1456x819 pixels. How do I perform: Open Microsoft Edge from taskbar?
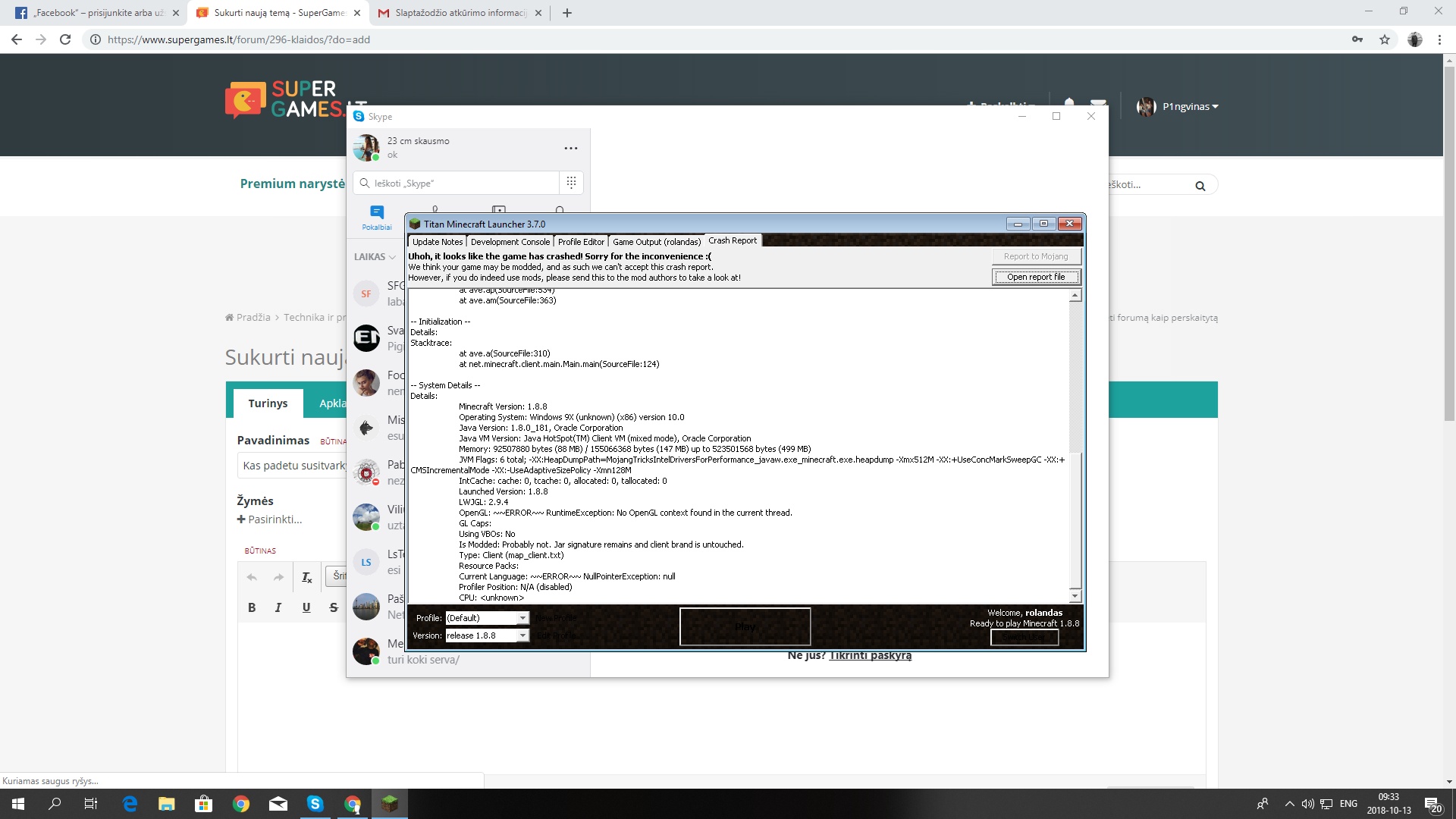pyautogui.click(x=130, y=804)
